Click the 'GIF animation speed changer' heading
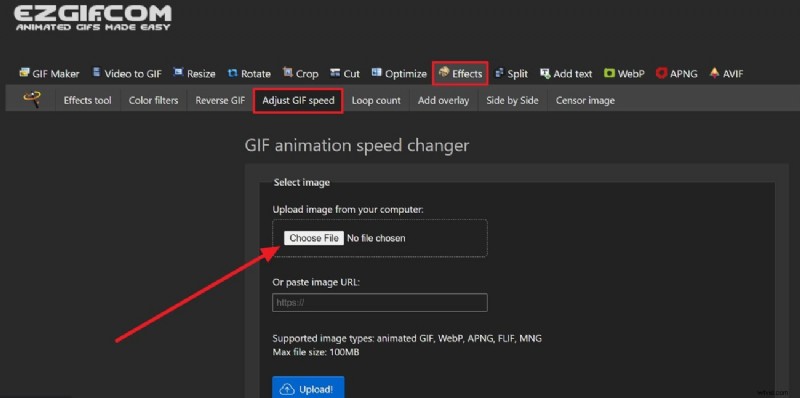The image size is (800, 398). click(357, 145)
